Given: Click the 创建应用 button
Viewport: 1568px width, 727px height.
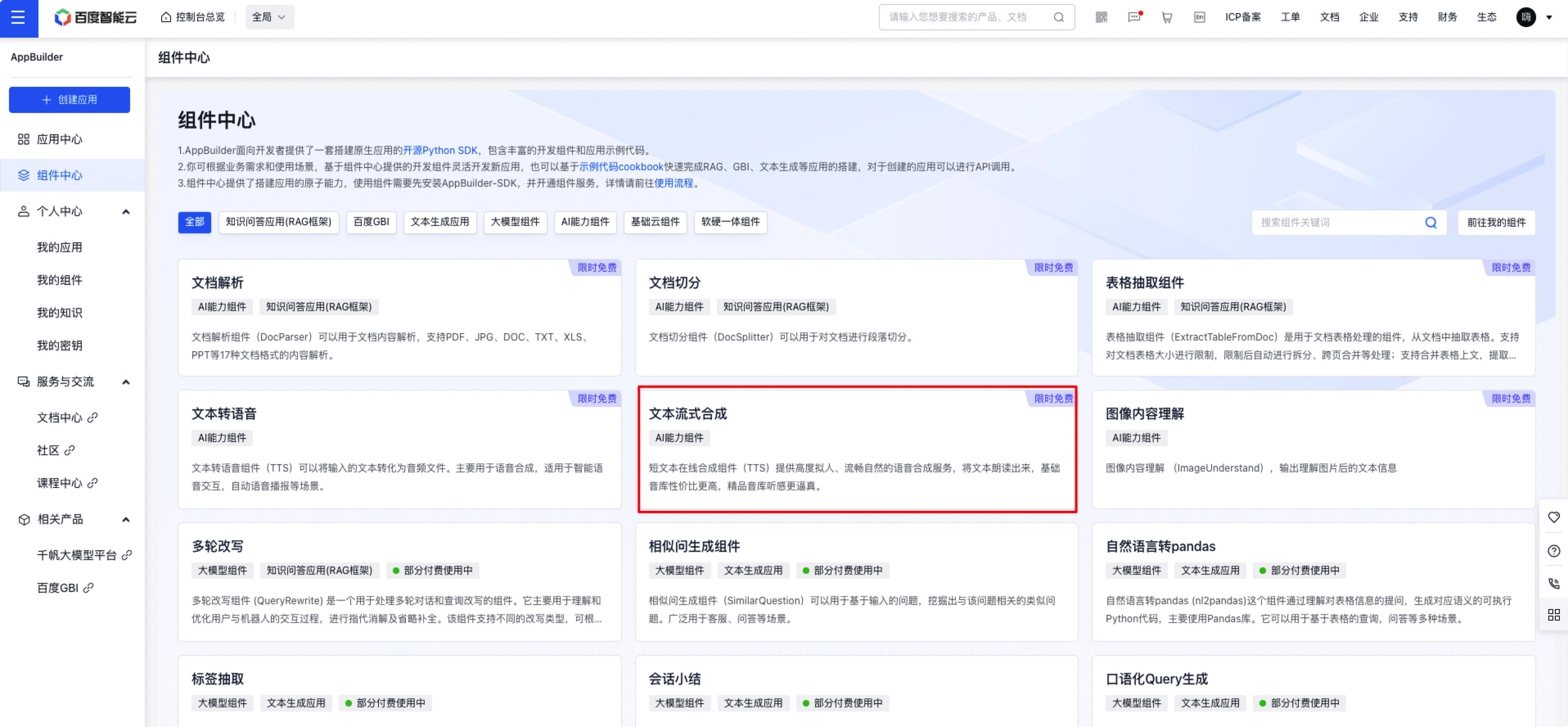Looking at the screenshot, I should click(70, 100).
